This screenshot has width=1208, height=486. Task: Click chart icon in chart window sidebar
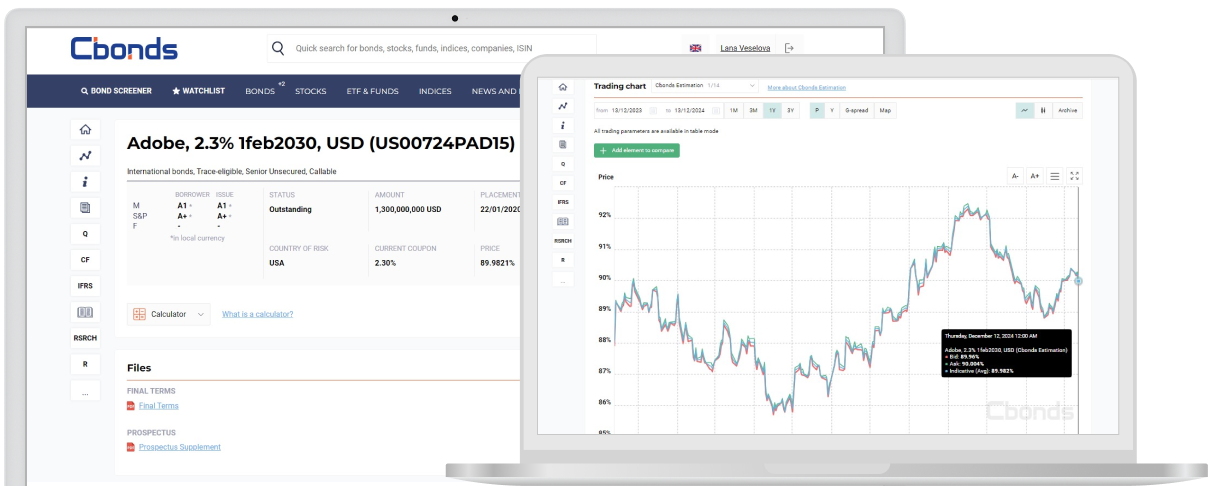pos(563,106)
